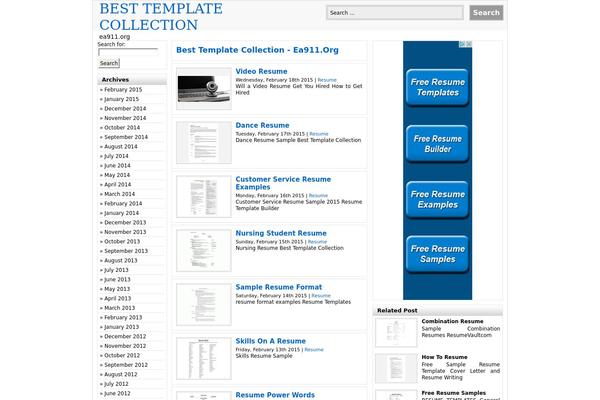600x400 pixels.
Task: Click the Dance Resume document thumbnail
Action: [x=204, y=143]
